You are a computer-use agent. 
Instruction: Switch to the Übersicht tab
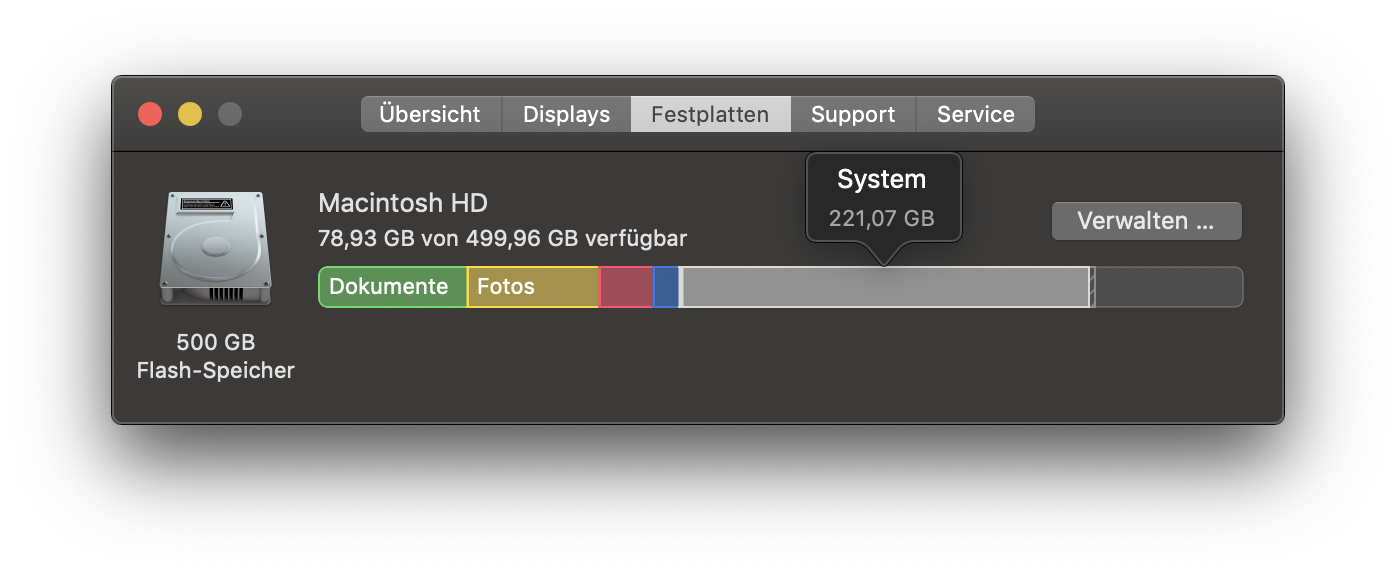(x=430, y=114)
